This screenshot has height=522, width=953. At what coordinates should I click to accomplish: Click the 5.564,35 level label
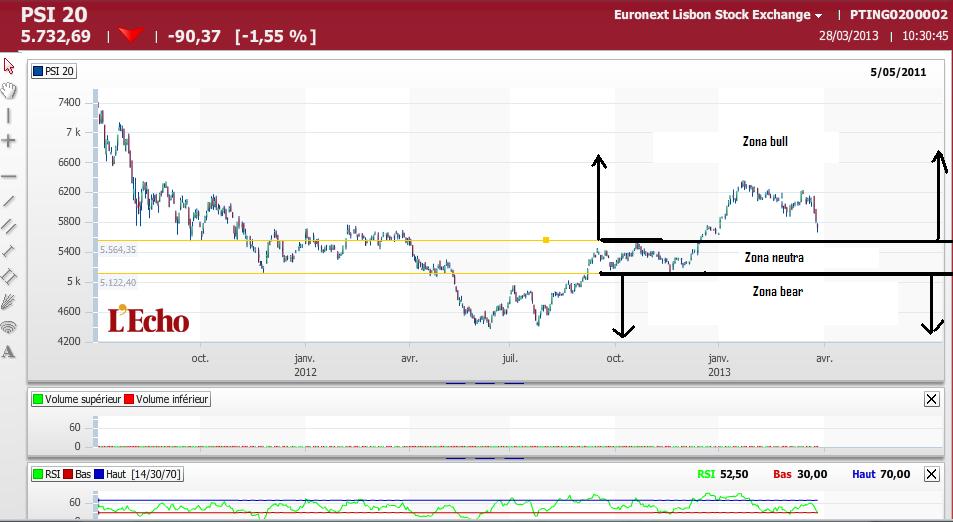[x=118, y=250]
